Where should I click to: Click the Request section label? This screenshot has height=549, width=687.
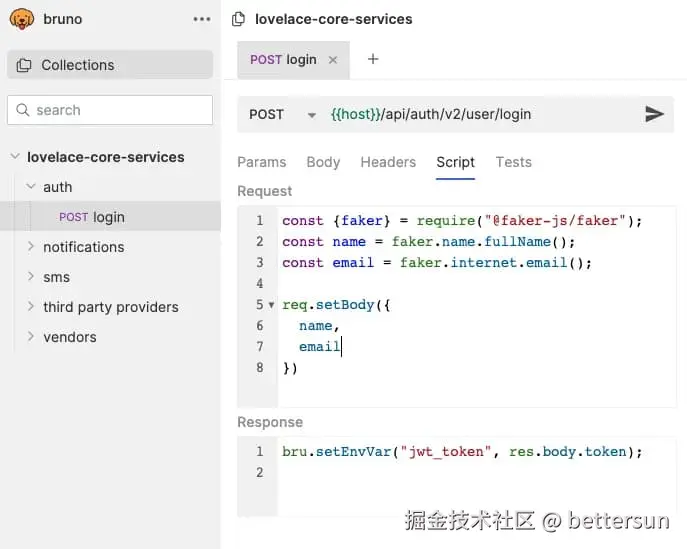[264, 191]
